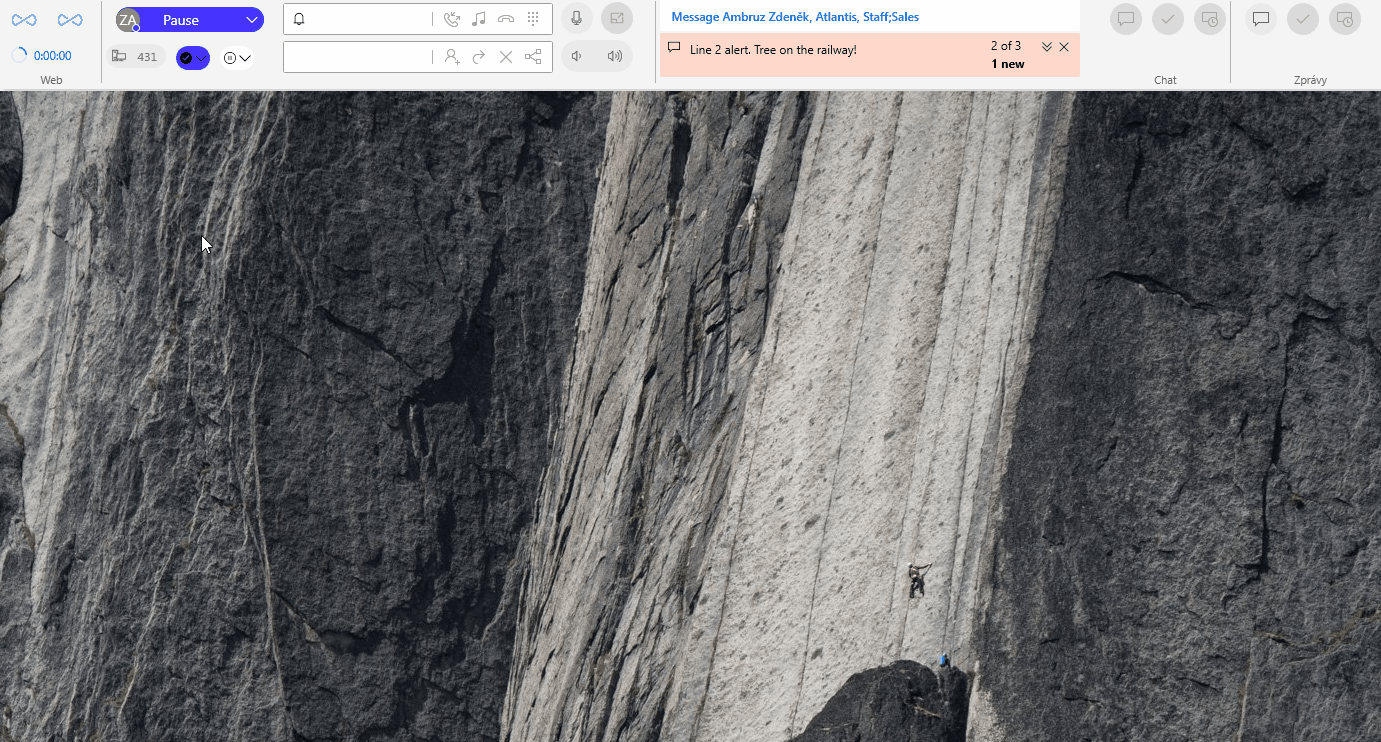Close the Line 2 alert notification
Viewport: 1381px width, 742px height.
(x=1064, y=47)
